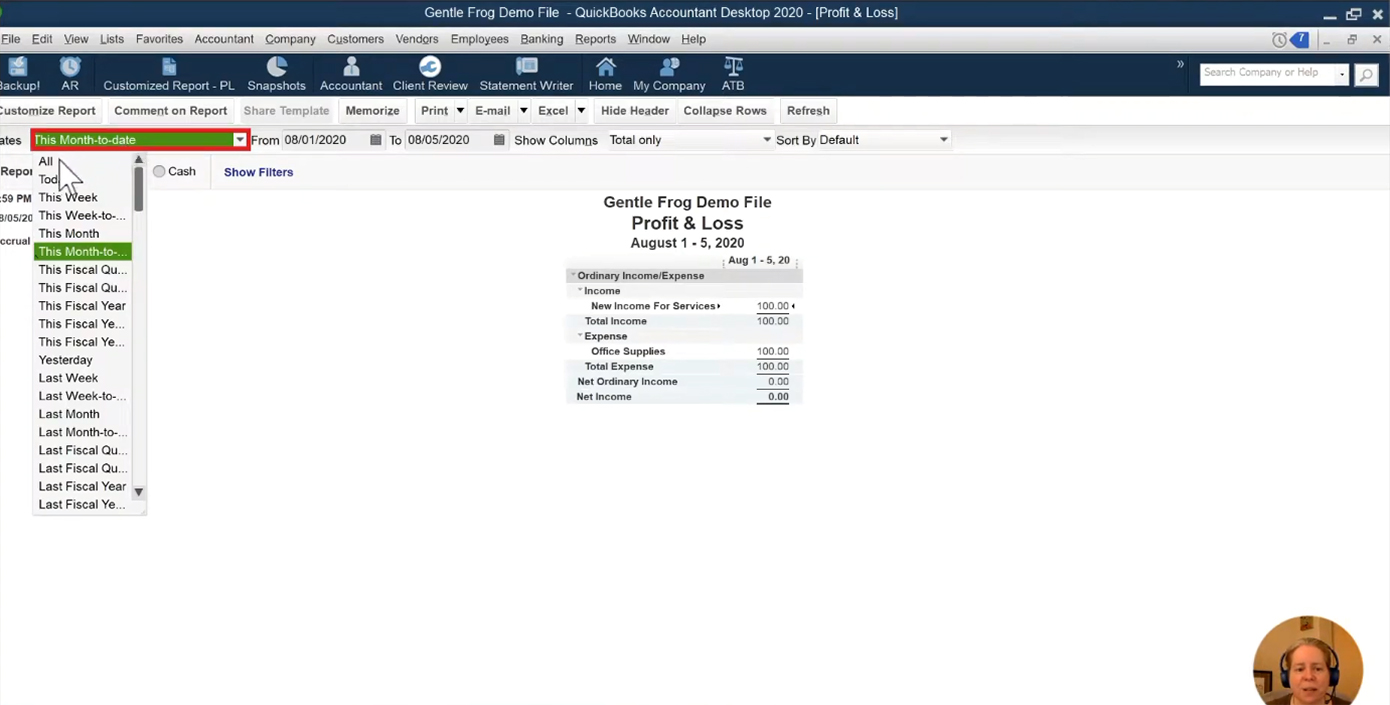Image resolution: width=1390 pixels, height=705 pixels.
Task: Click the Memorize button
Action: tap(372, 111)
